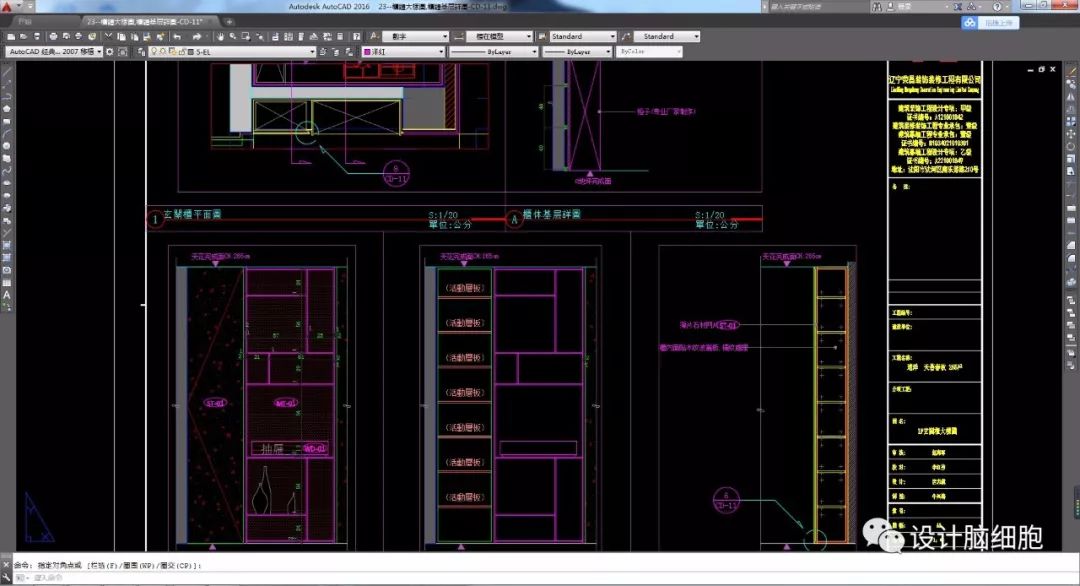Select the Line tool in draw toolbar
This screenshot has height=586, width=1080.
click(x=7, y=72)
